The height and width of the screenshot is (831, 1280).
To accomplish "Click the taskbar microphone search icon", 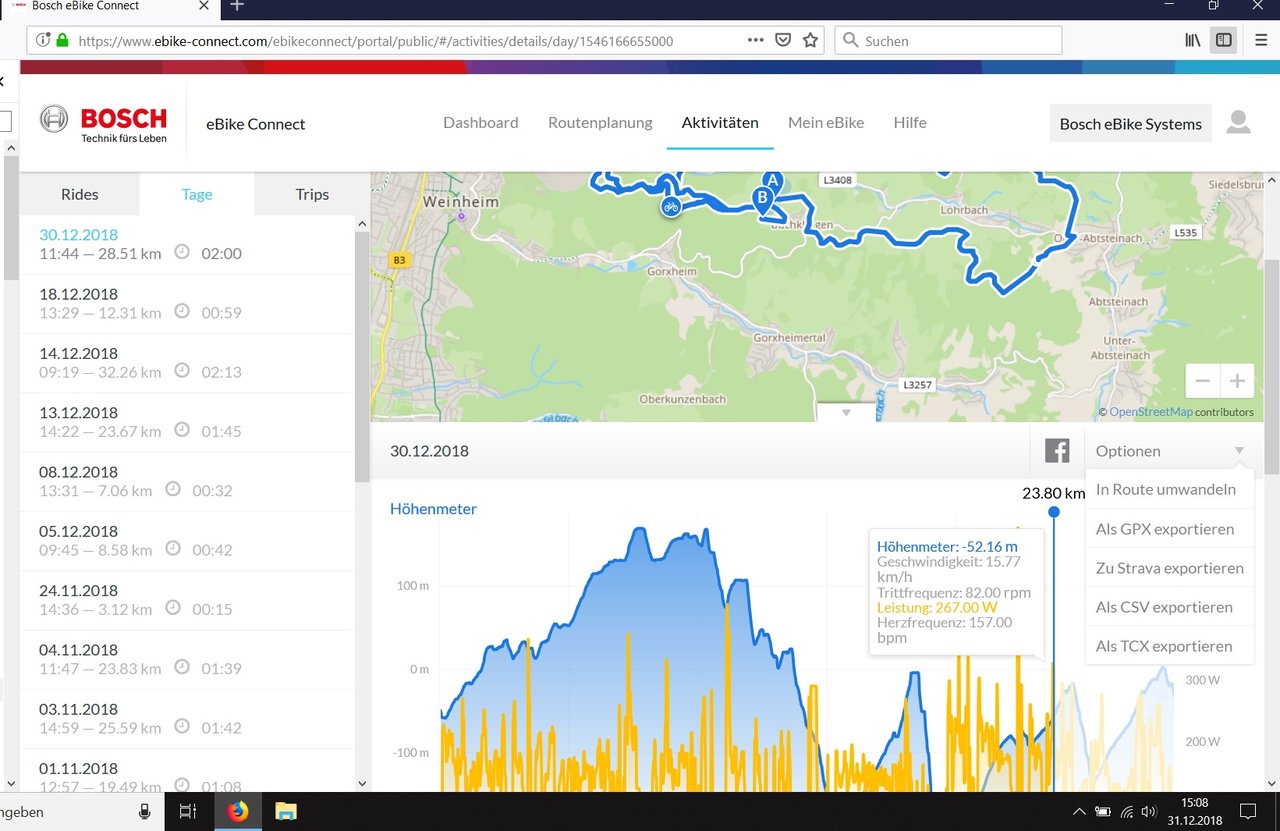I will point(145,811).
